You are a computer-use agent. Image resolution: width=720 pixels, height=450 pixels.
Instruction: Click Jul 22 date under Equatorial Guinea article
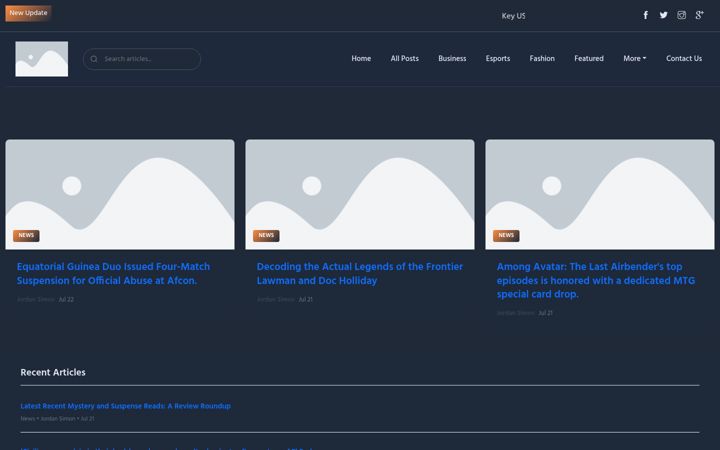pos(66,299)
